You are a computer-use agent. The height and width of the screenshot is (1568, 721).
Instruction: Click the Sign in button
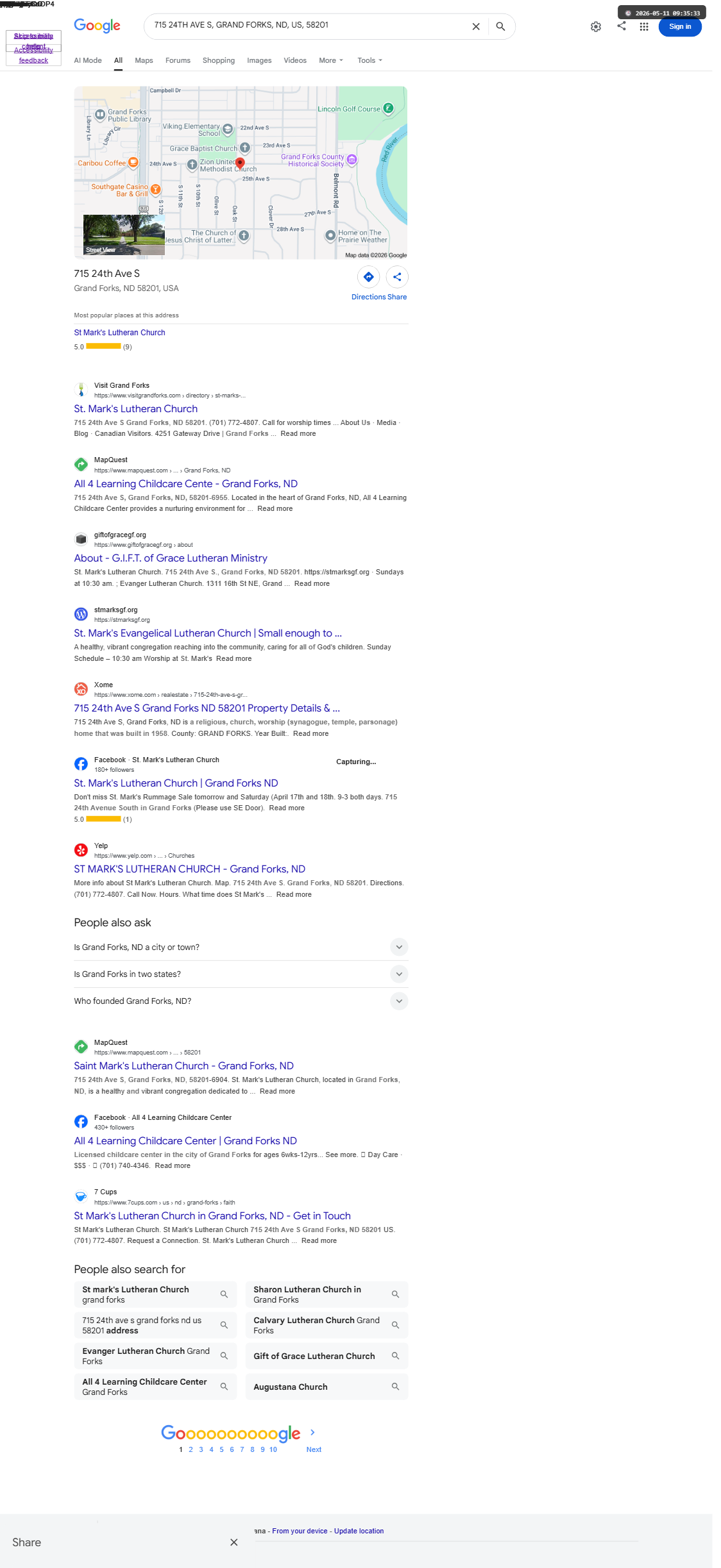pyautogui.click(x=680, y=26)
